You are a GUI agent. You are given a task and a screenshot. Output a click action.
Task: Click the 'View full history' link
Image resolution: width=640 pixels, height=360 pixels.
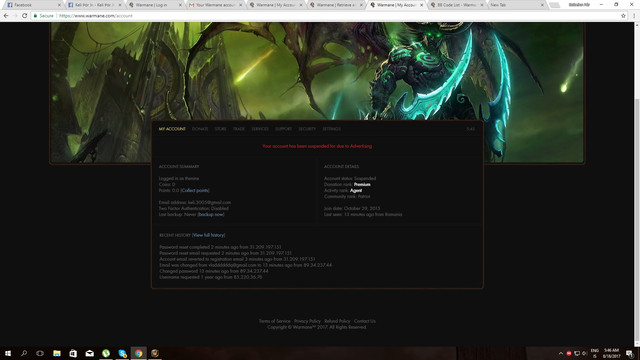point(209,236)
